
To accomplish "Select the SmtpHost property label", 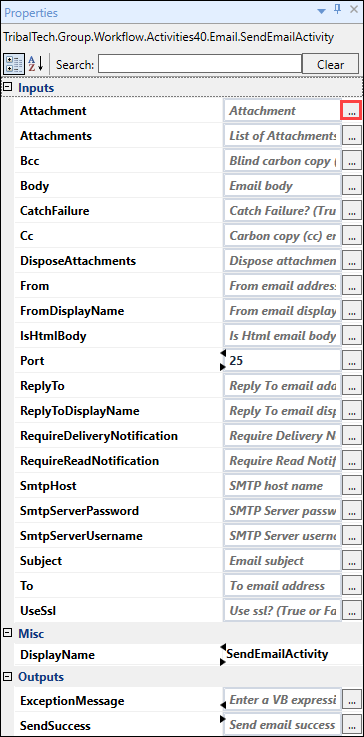I will point(48,486).
